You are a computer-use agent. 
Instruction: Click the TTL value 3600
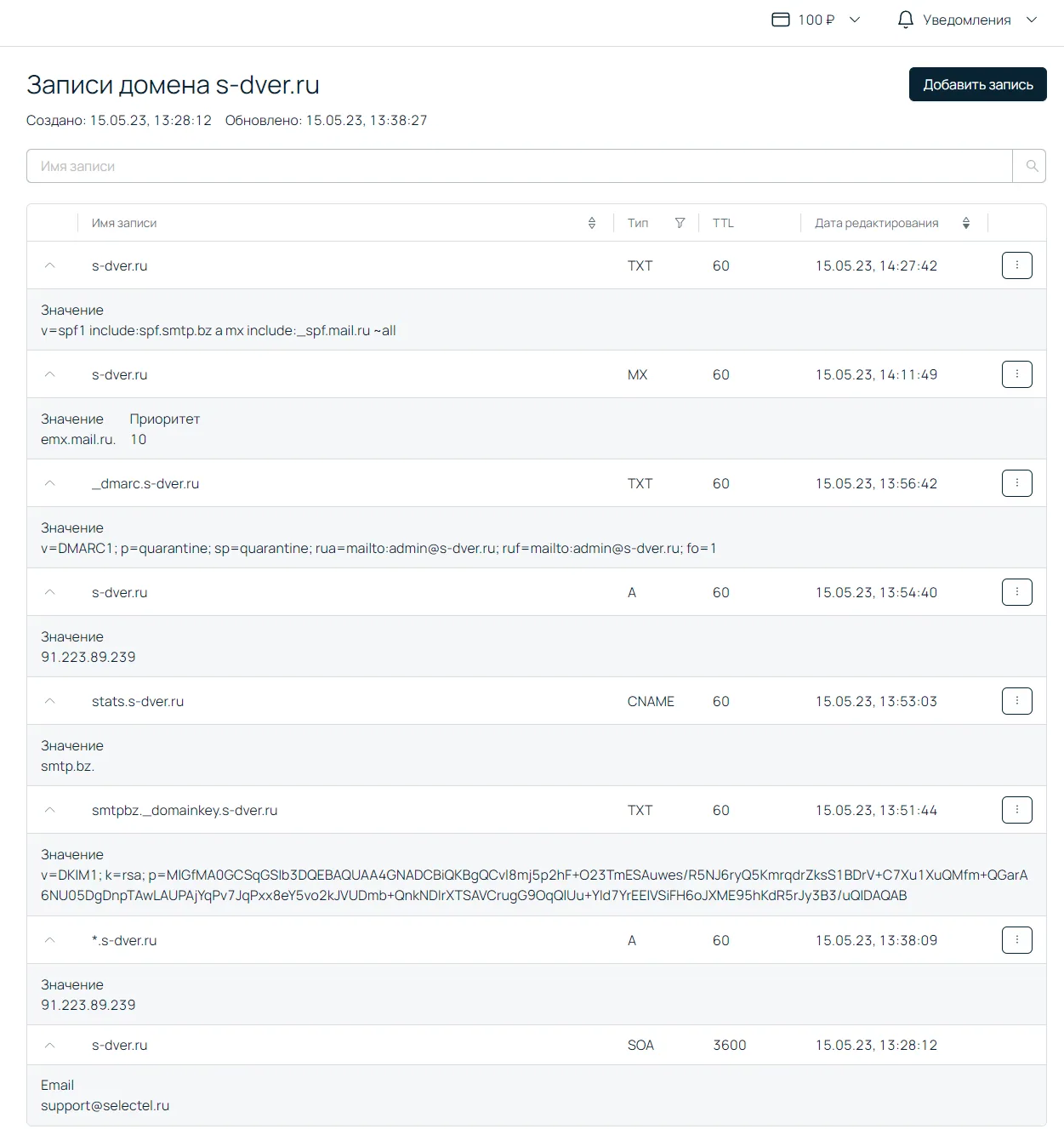click(x=730, y=1045)
